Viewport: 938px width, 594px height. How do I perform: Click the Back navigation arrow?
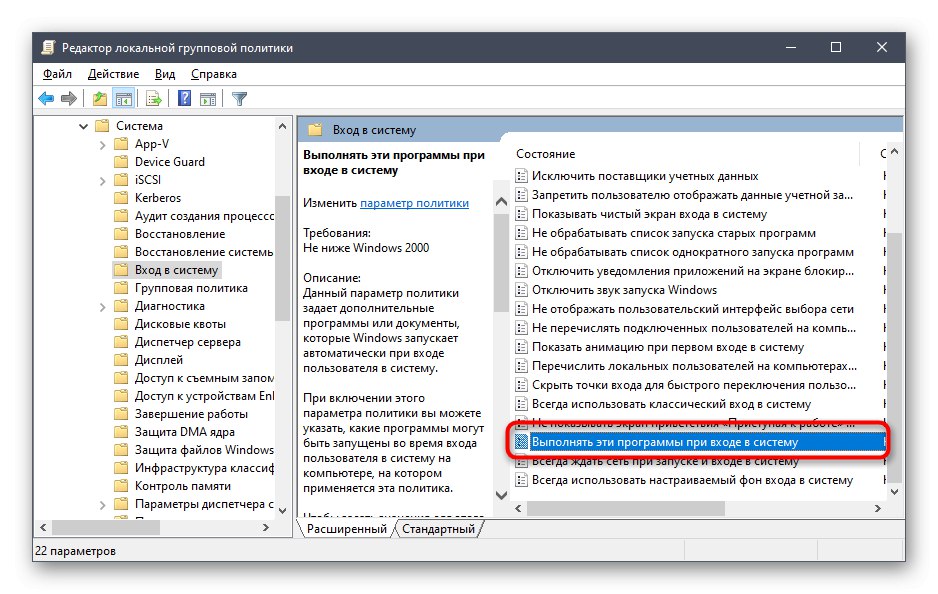coord(44,98)
